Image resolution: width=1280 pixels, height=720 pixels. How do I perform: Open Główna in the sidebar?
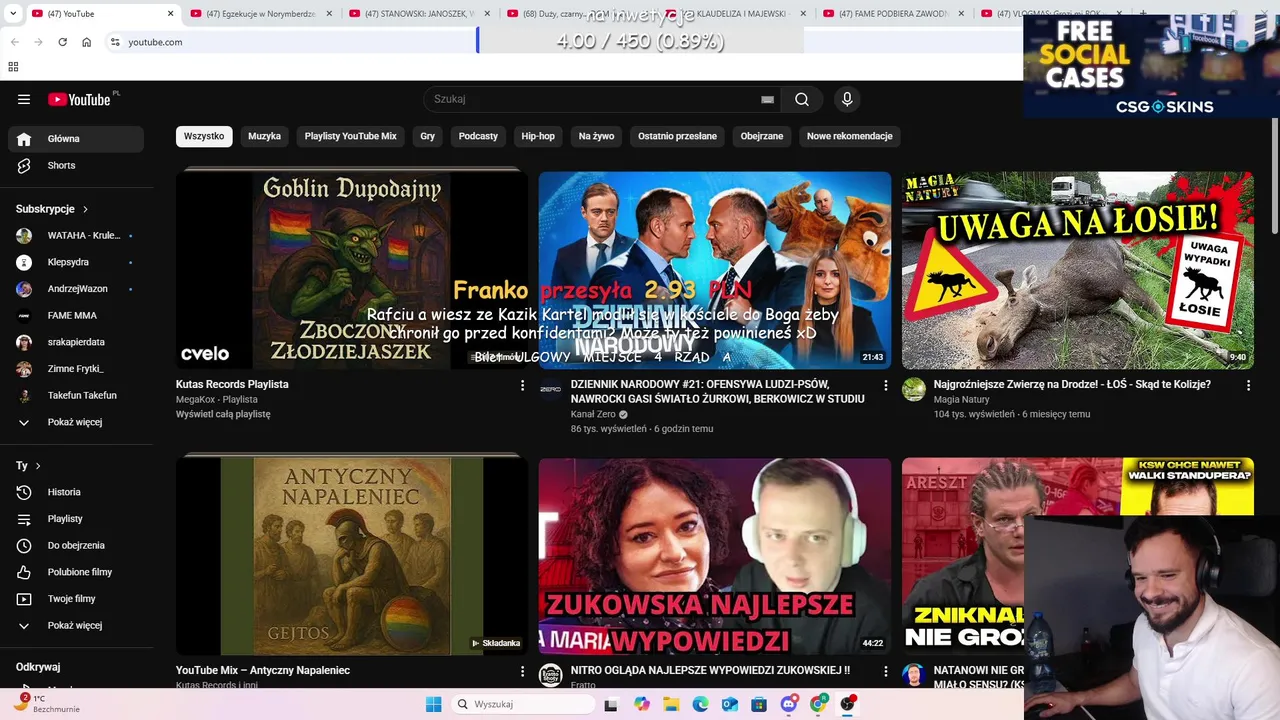point(76,139)
